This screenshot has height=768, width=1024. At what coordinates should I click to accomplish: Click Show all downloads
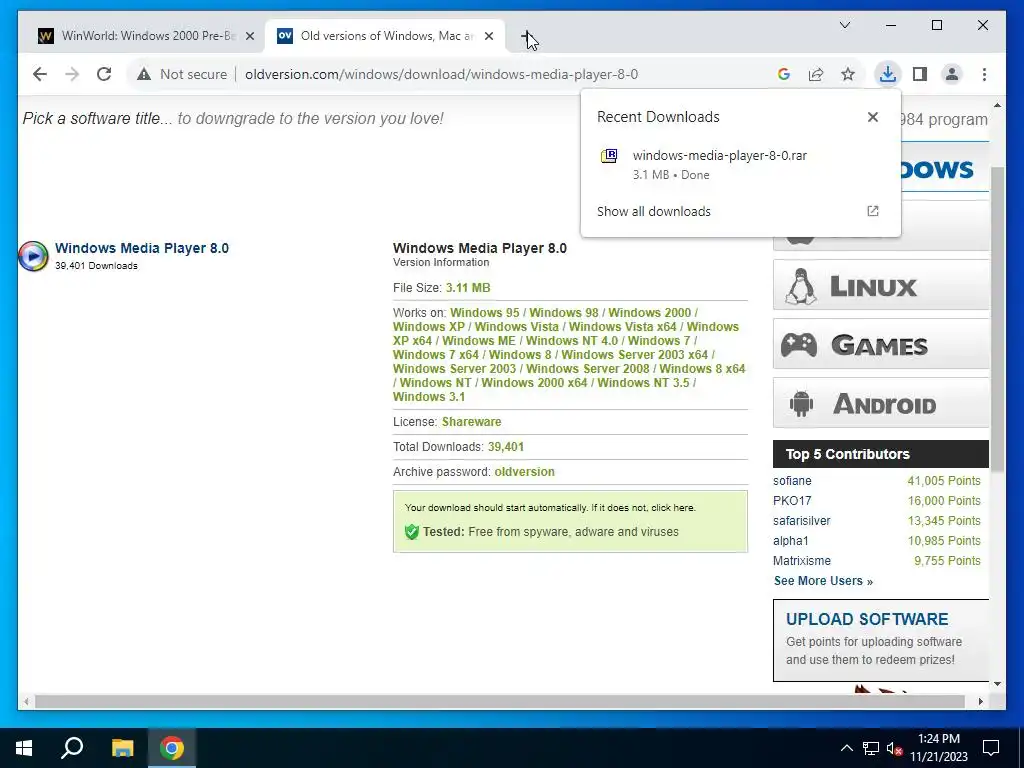[654, 212]
